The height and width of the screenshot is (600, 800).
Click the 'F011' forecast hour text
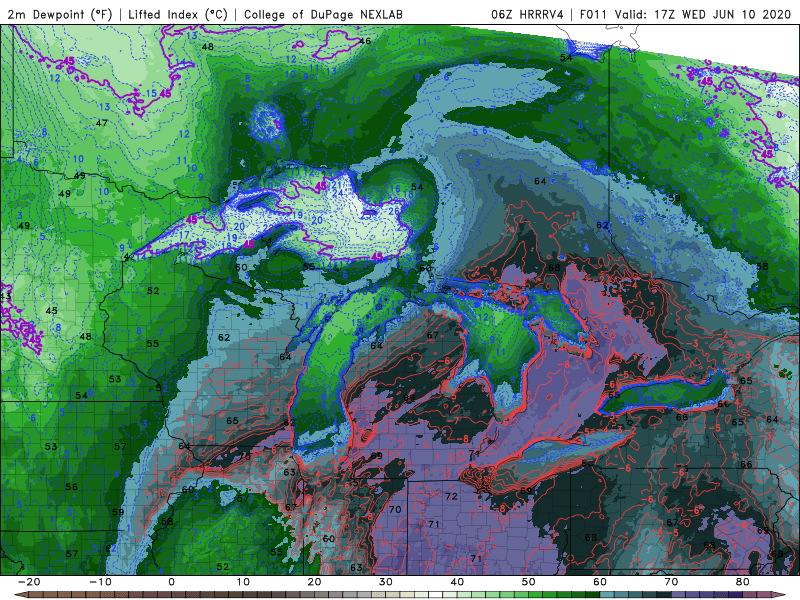[593, 14]
